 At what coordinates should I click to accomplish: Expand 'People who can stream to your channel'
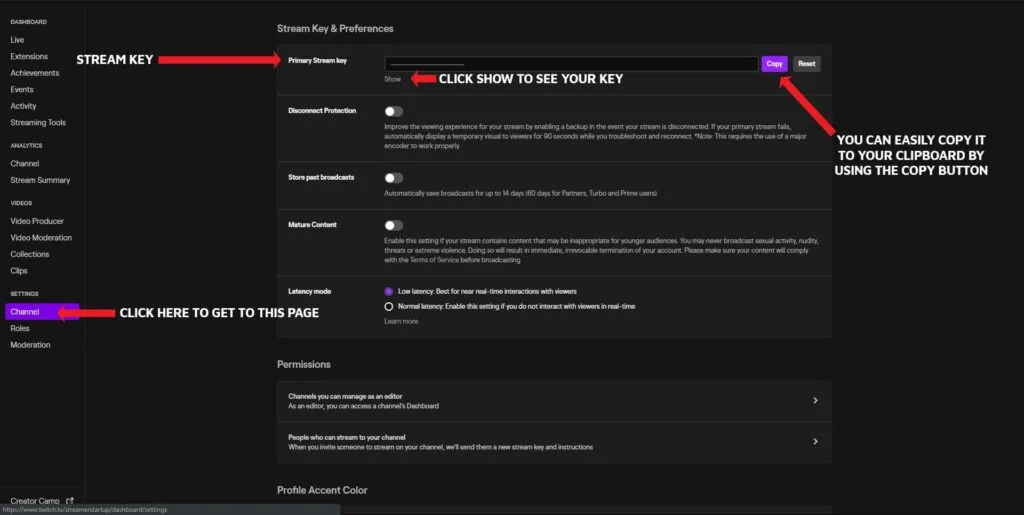click(815, 441)
